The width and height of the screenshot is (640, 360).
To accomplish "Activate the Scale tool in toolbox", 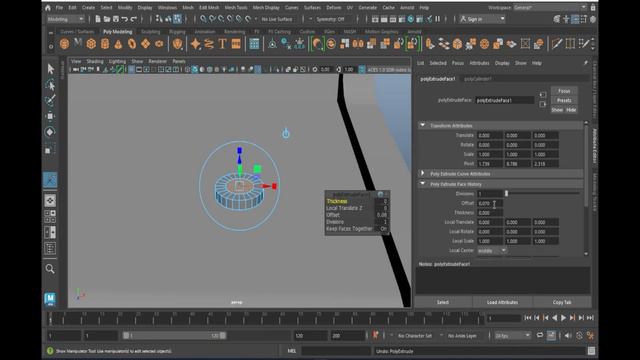I will click(x=49, y=149).
